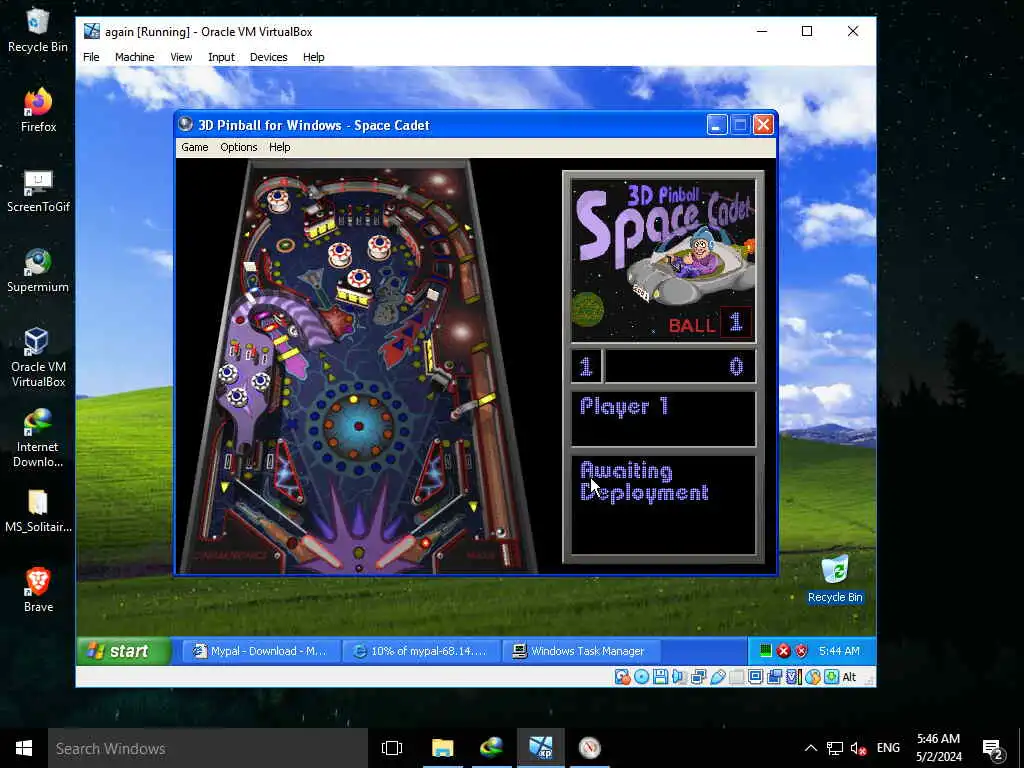1024x768 pixels.
Task: Click the blue circular center target on the pinball table
Action: [358, 426]
